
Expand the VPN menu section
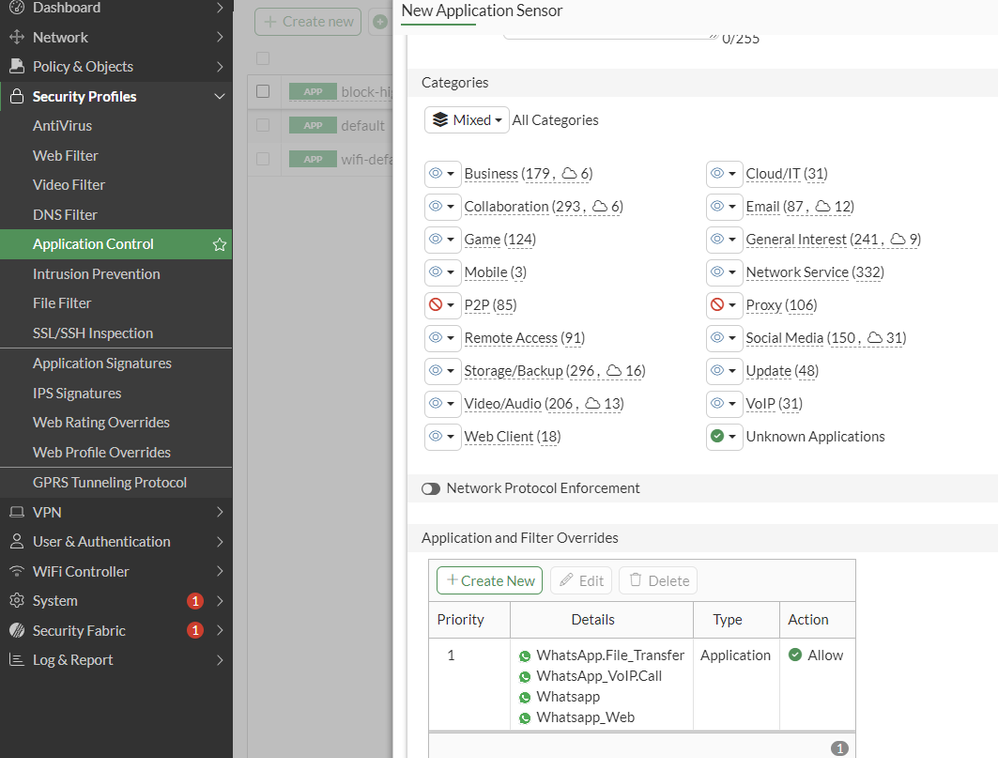click(116, 512)
